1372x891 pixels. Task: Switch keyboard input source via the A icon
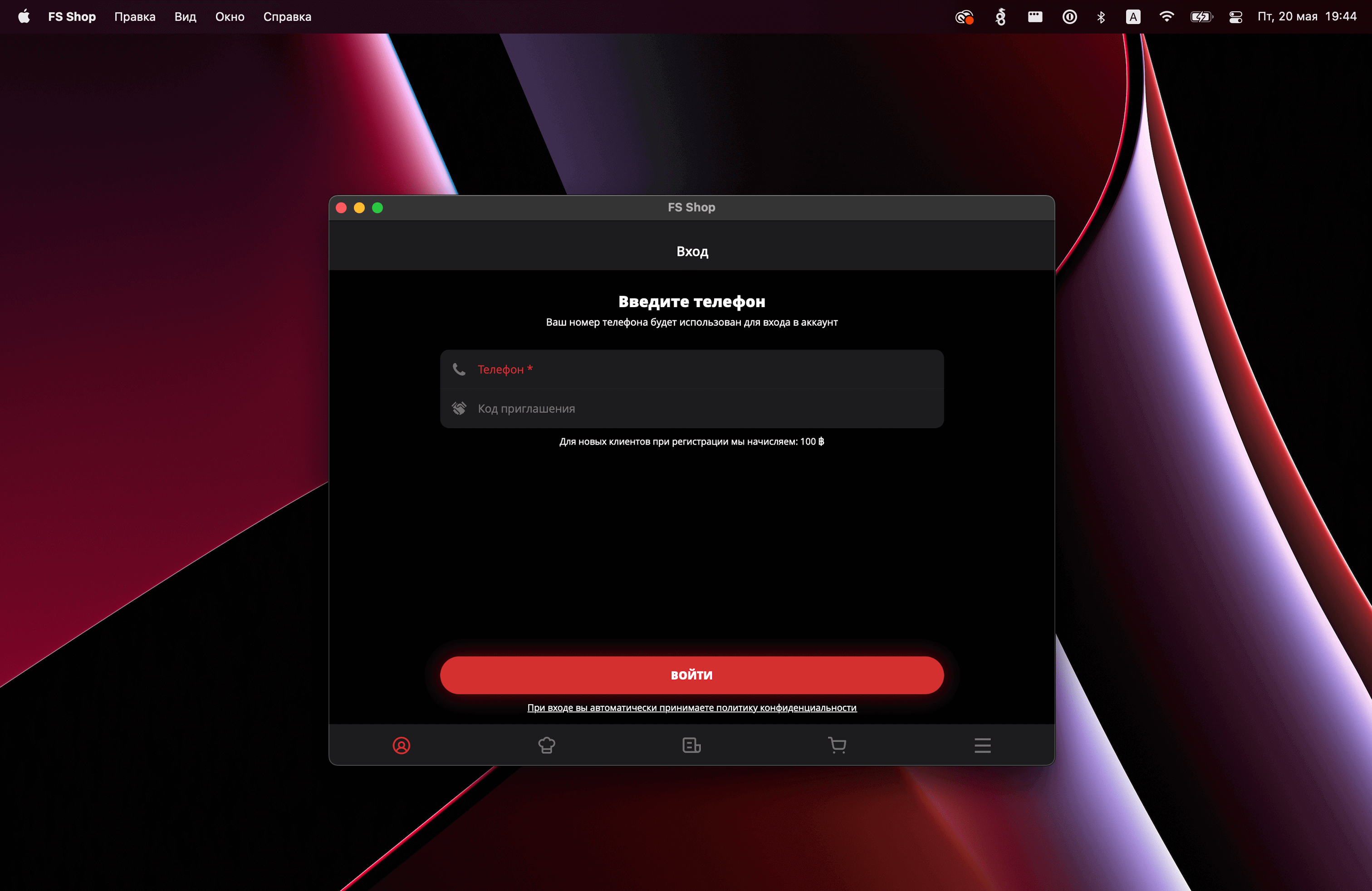[1132, 17]
